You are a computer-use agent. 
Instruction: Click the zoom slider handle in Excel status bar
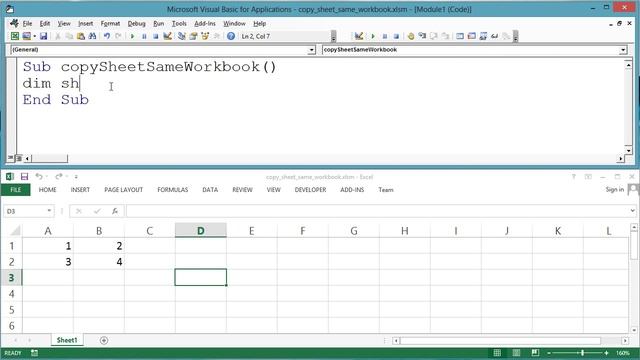582,353
